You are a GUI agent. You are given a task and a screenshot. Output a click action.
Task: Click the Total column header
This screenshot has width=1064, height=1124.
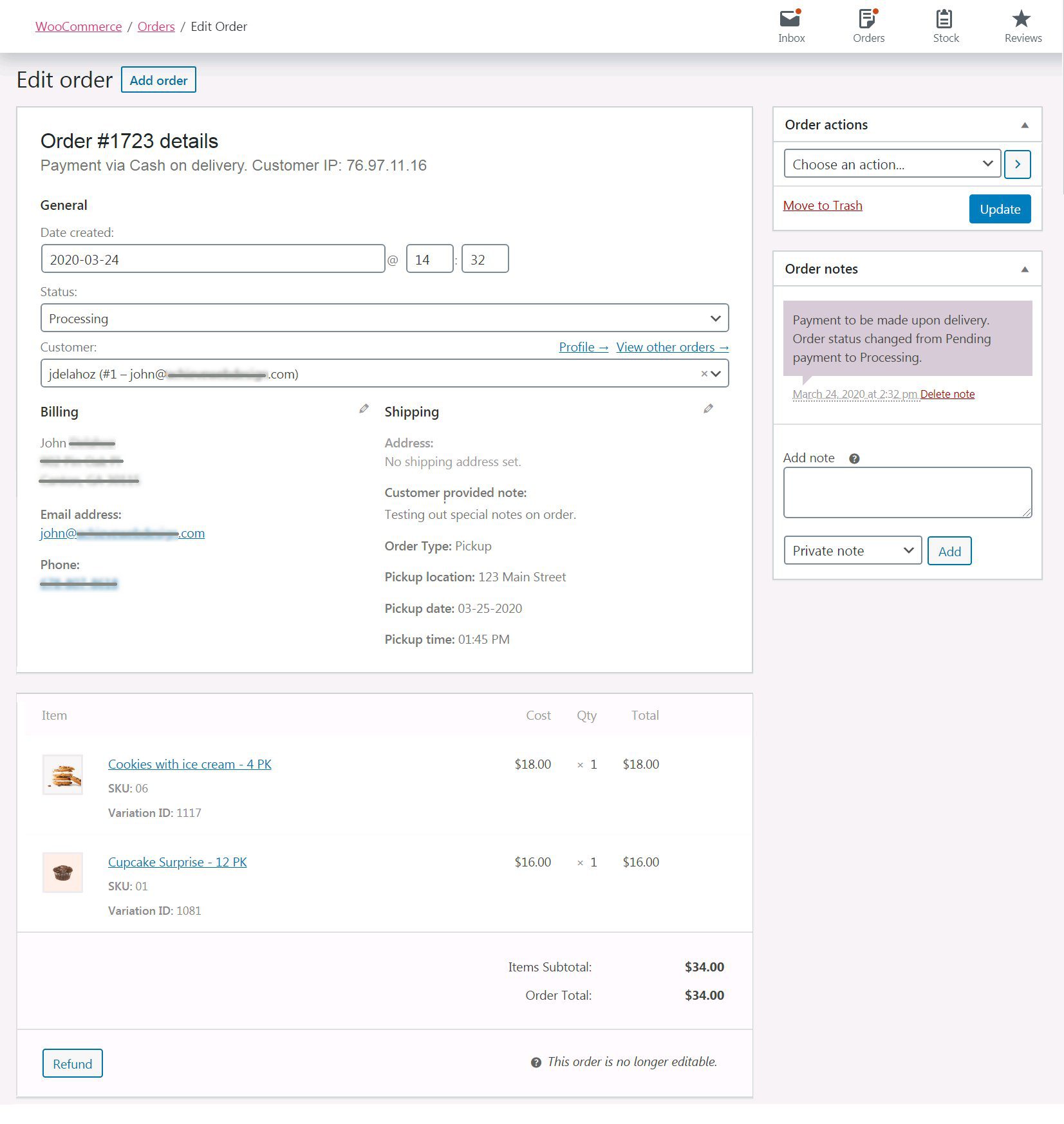point(645,715)
